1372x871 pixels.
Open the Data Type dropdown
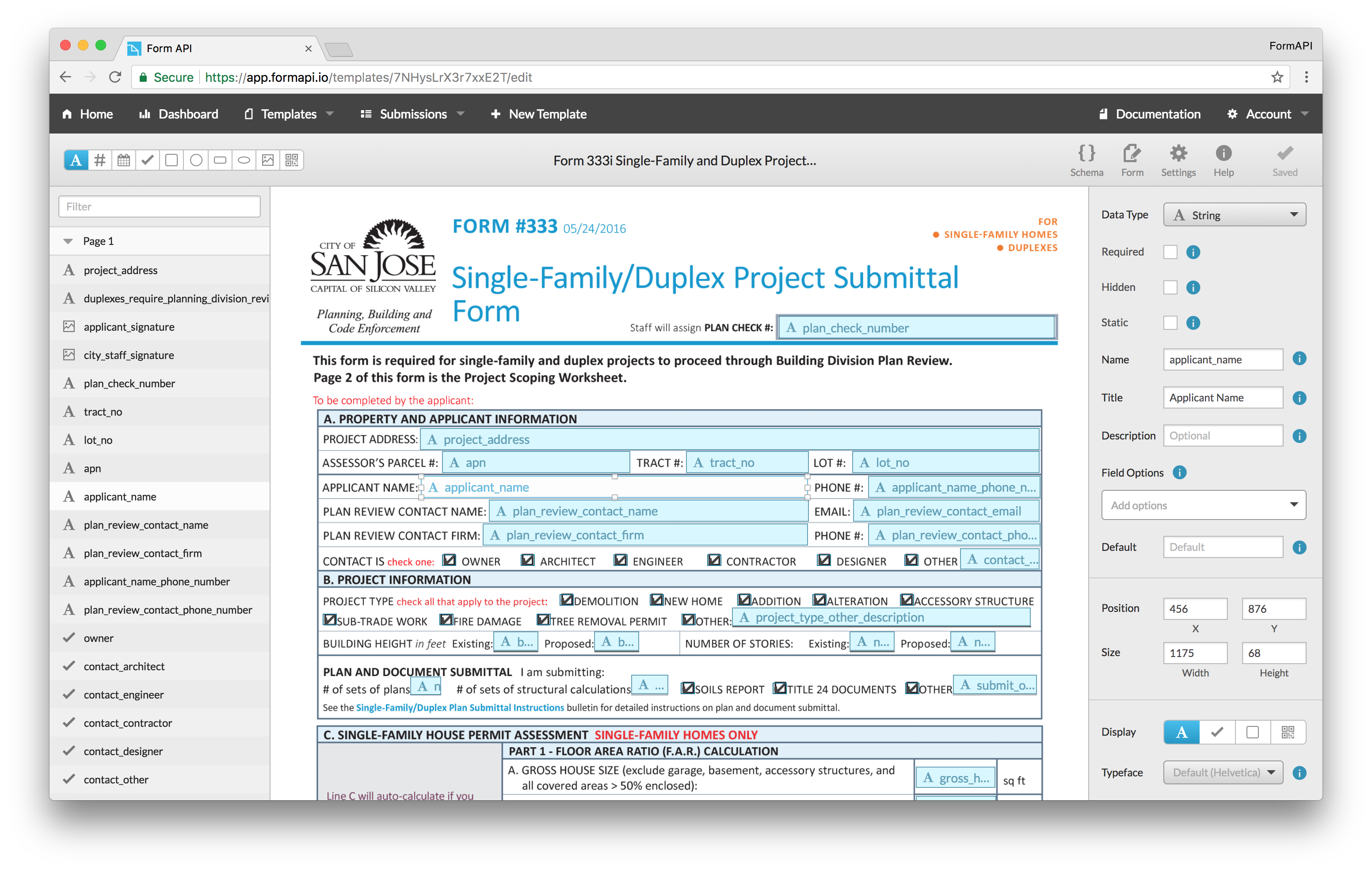click(x=1234, y=215)
